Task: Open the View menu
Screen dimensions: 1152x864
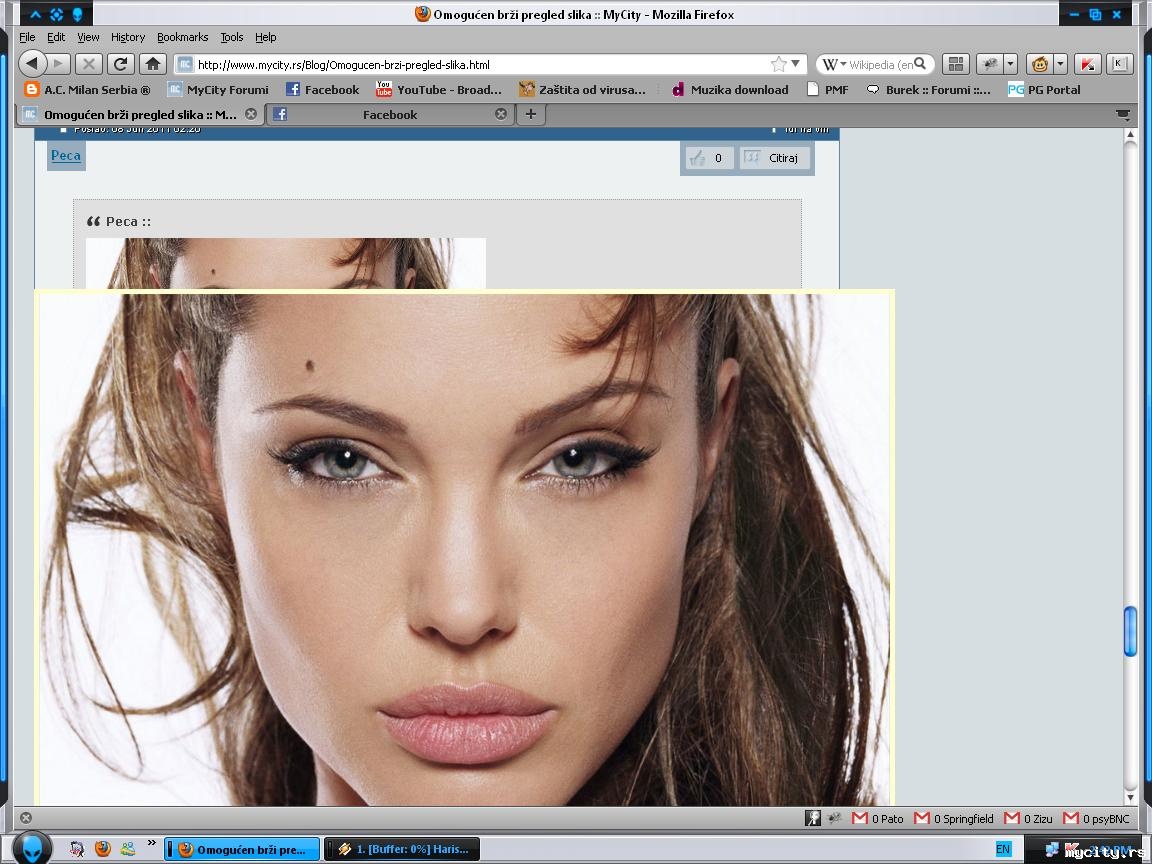Action: [x=88, y=37]
